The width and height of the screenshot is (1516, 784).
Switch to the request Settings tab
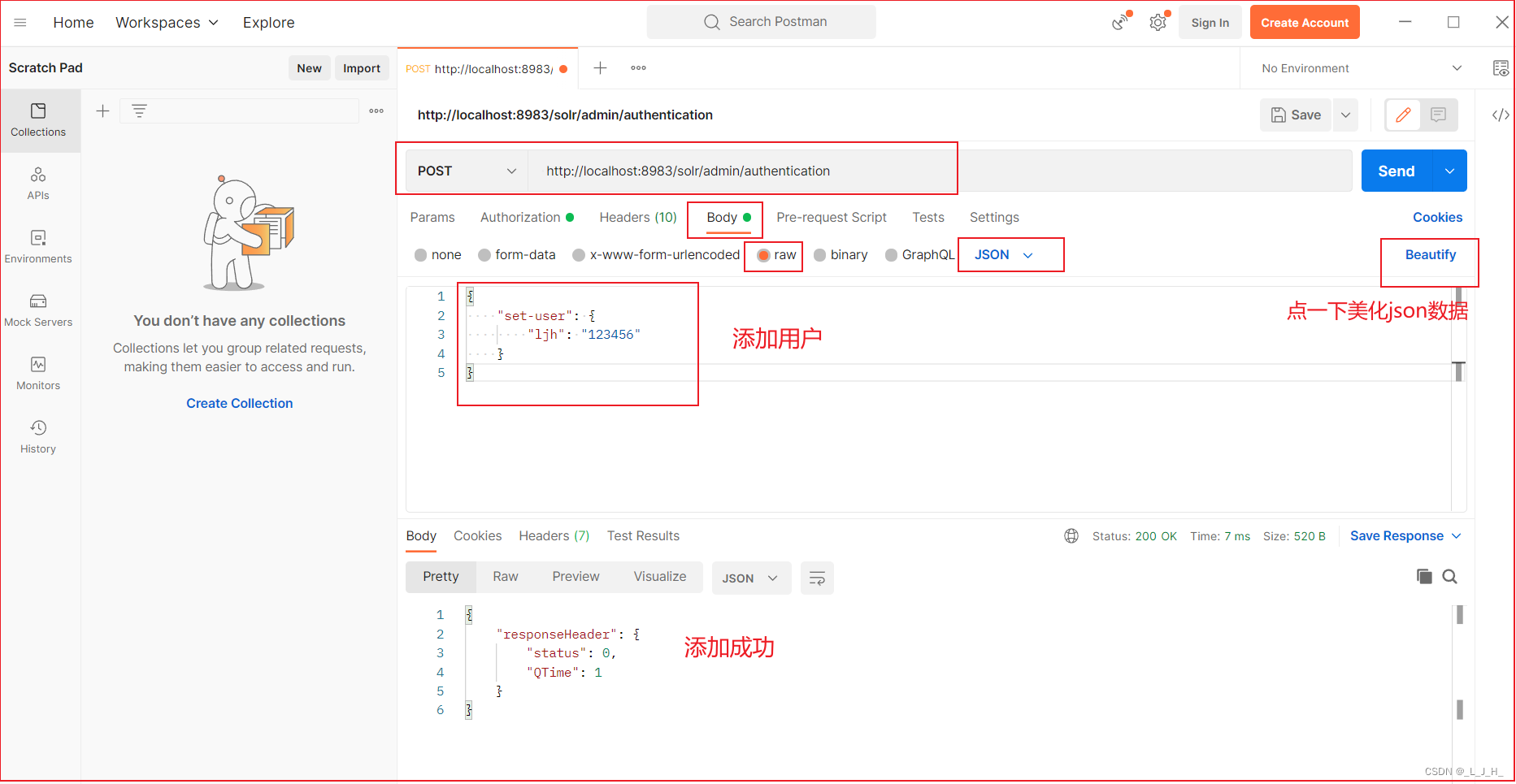(994, 218)
